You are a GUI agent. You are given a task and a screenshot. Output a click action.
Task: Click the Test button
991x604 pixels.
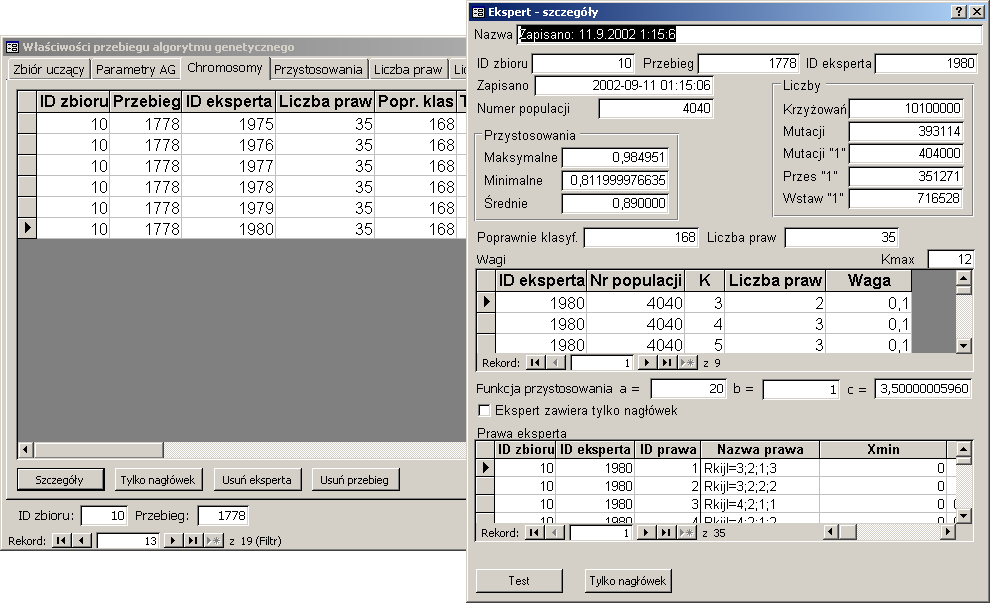[x=519, y=581]
